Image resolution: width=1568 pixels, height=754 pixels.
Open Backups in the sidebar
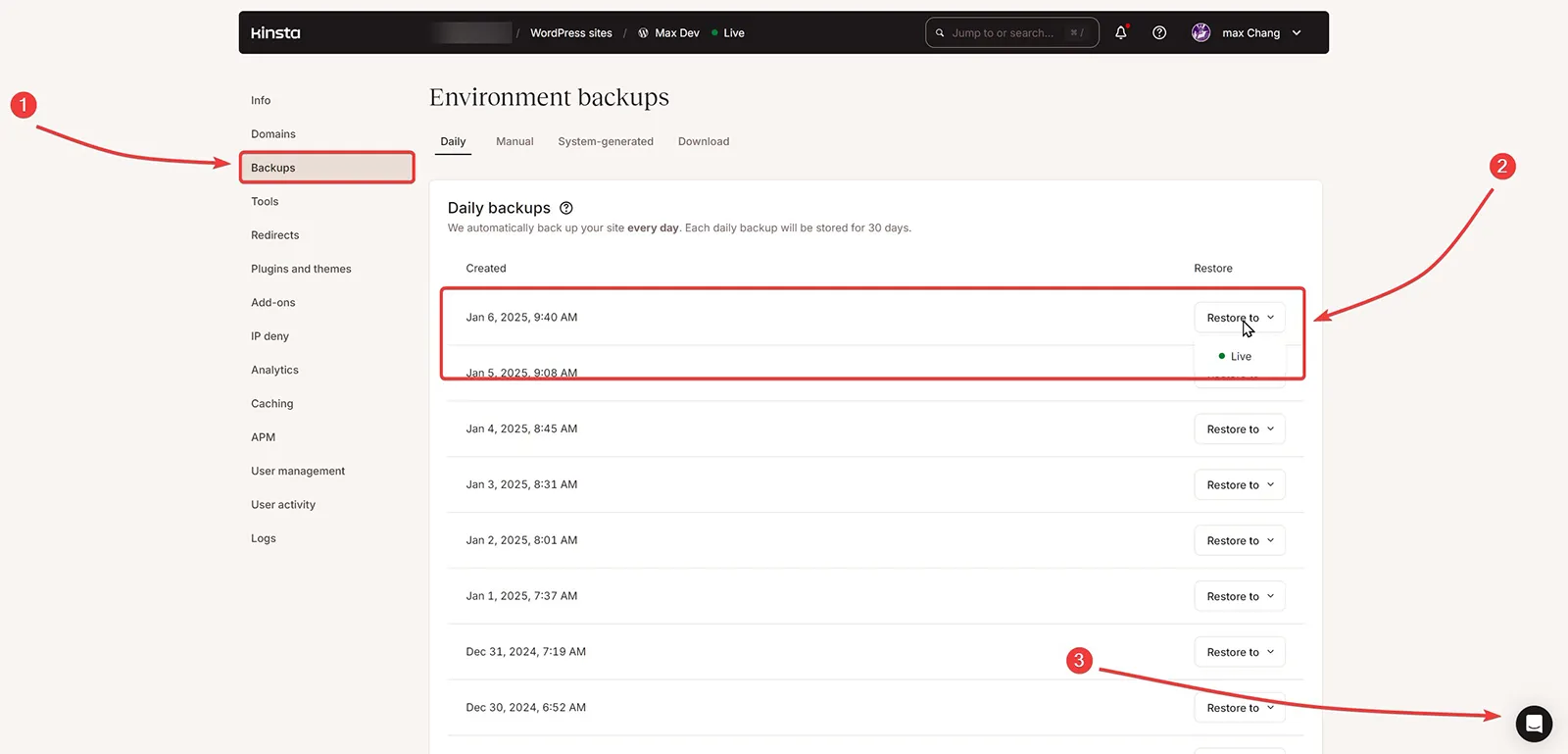pos(327,168)
